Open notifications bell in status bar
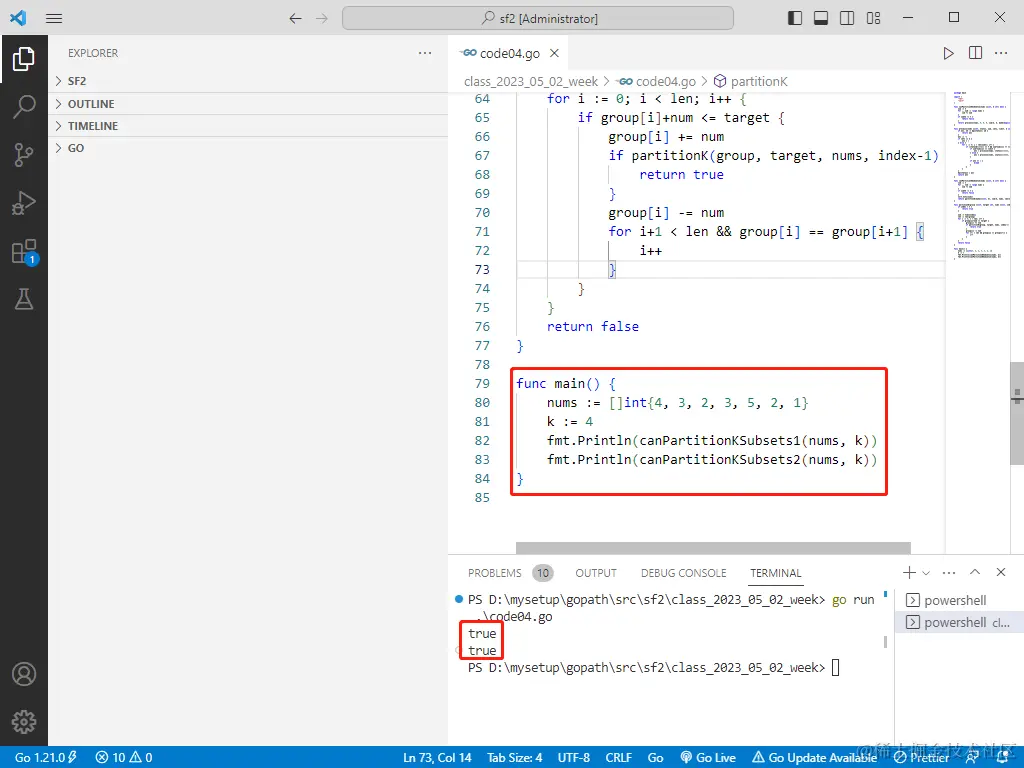1024x768 pixels. coord(1002,757)
